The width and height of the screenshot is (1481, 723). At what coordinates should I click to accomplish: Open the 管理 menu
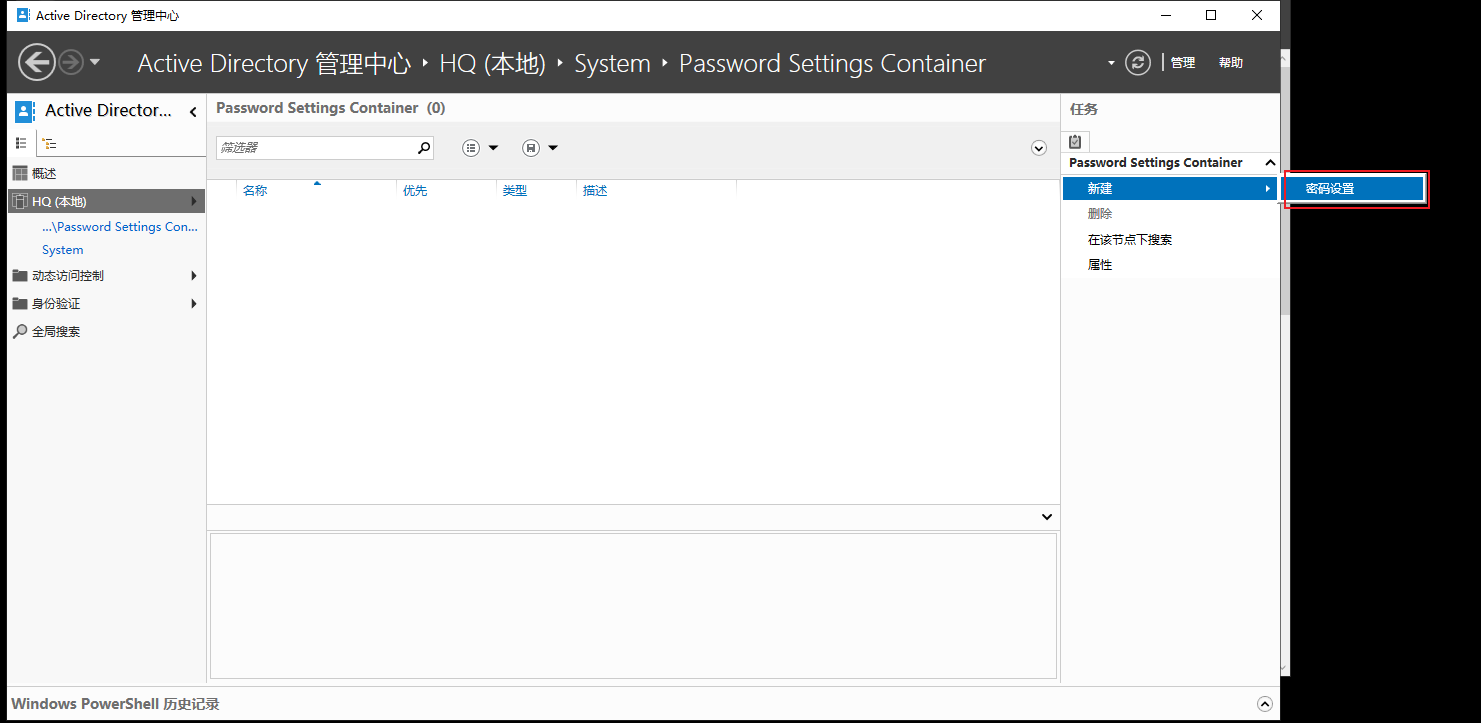pos(1183,63)
